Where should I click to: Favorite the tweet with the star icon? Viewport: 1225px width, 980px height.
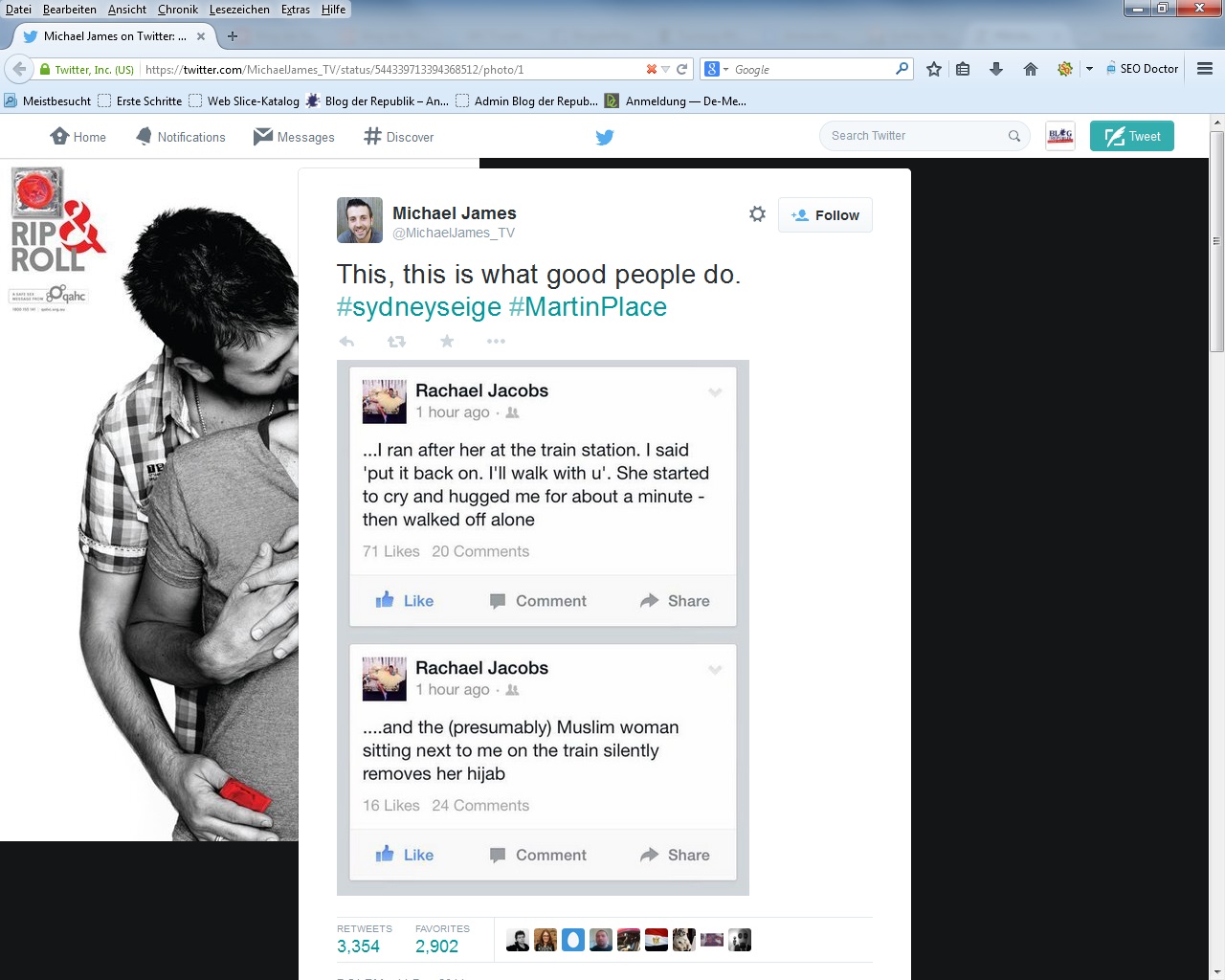point(447,342)
